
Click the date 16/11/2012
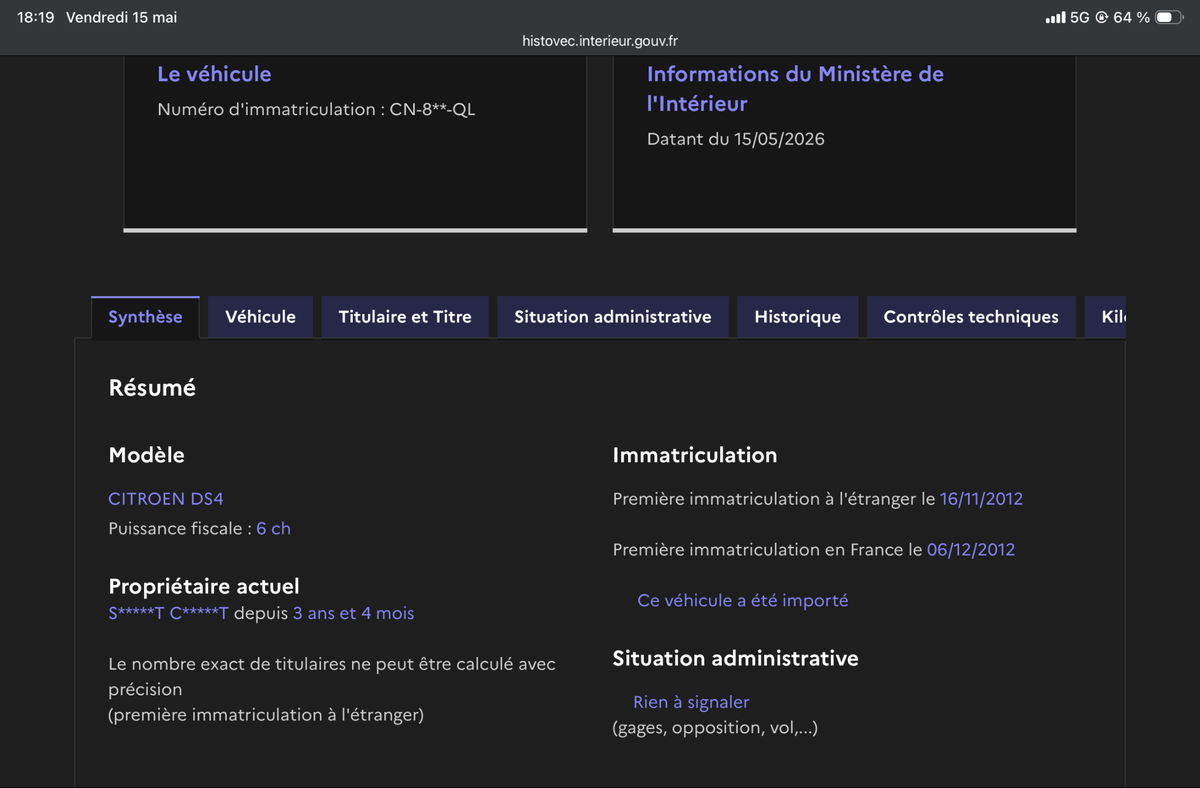tap(981, 499)
